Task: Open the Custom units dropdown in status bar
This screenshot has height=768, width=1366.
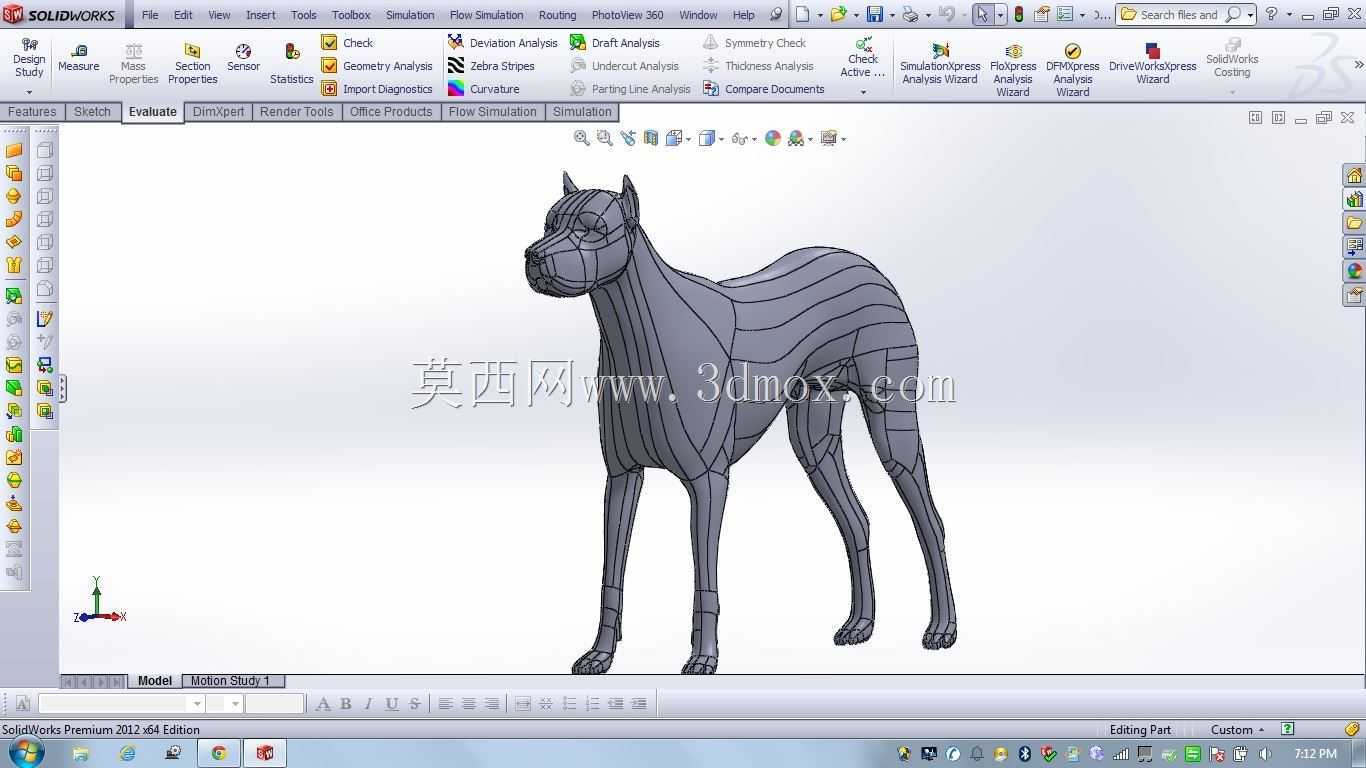Action: coord(1237,729)
